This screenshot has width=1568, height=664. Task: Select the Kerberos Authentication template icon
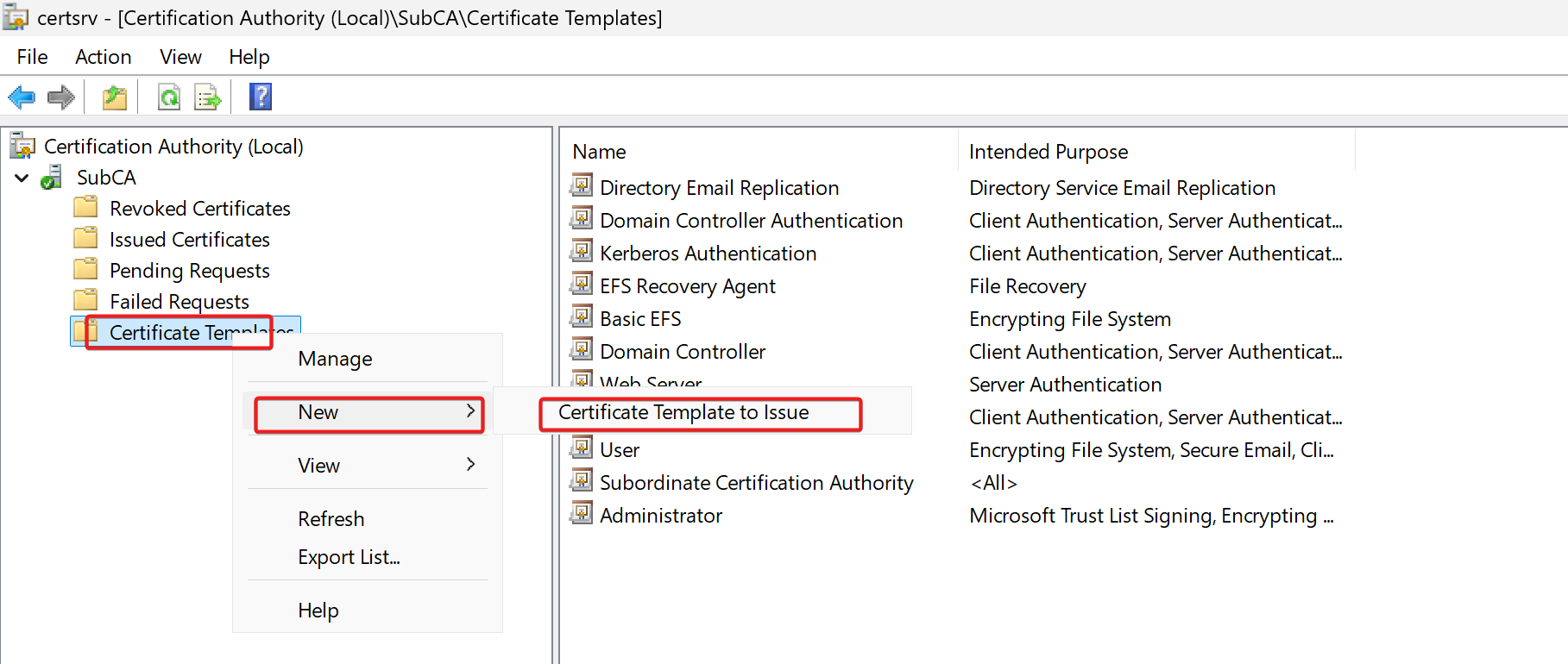pyautogui.click(x=582, y=253)
